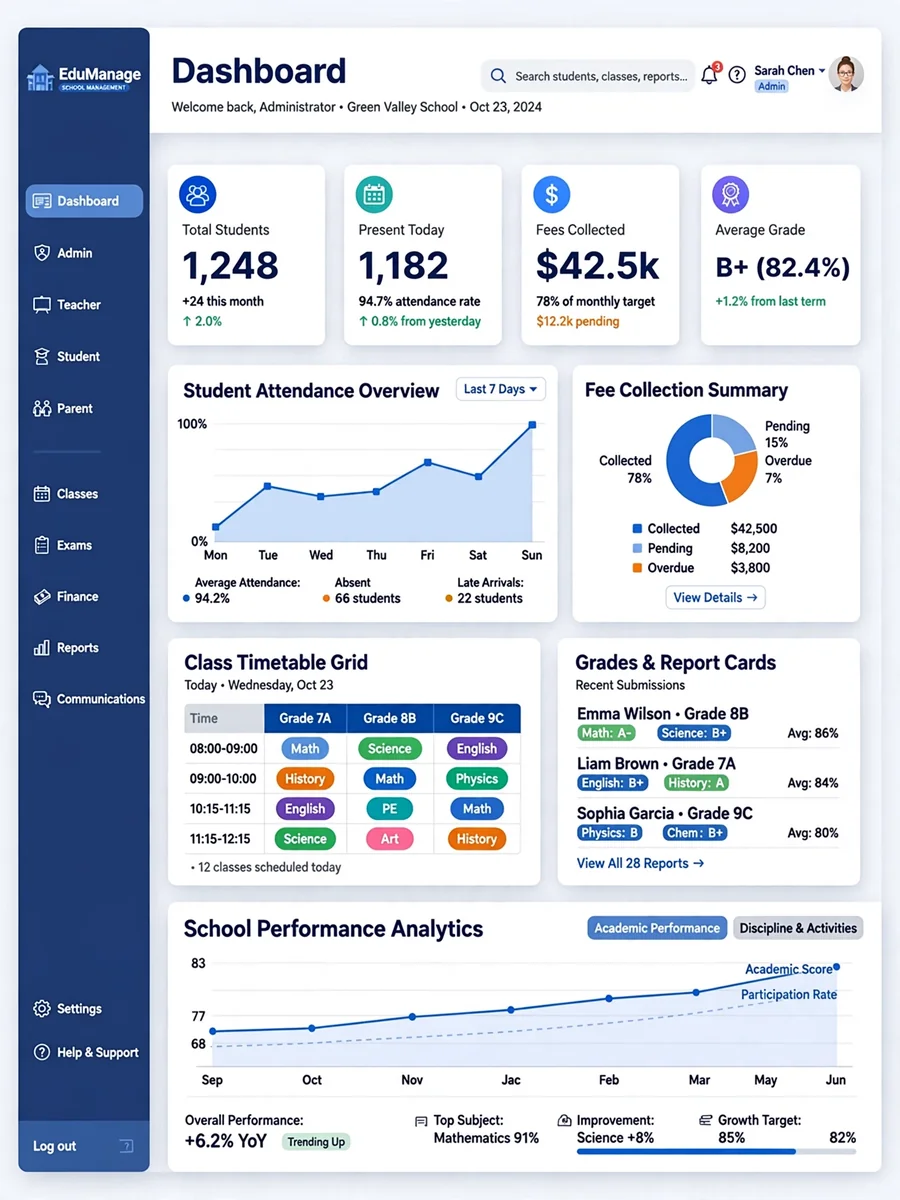The image size is (900, 1200).
Task: Click the Admin shield icon in sidebar
Action: [42, 253]
